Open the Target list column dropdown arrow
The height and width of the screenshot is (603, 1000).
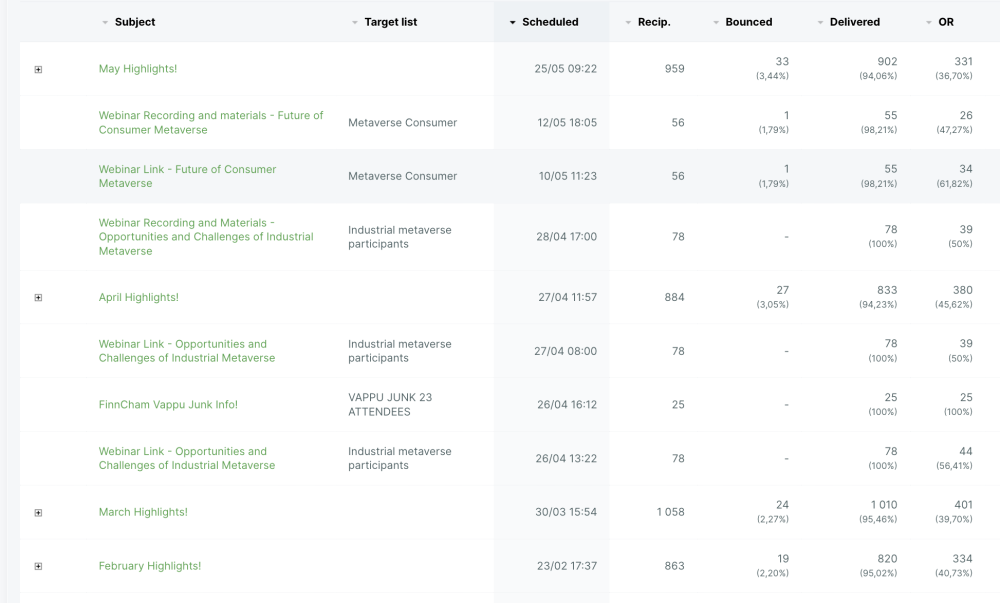point(354,22)
